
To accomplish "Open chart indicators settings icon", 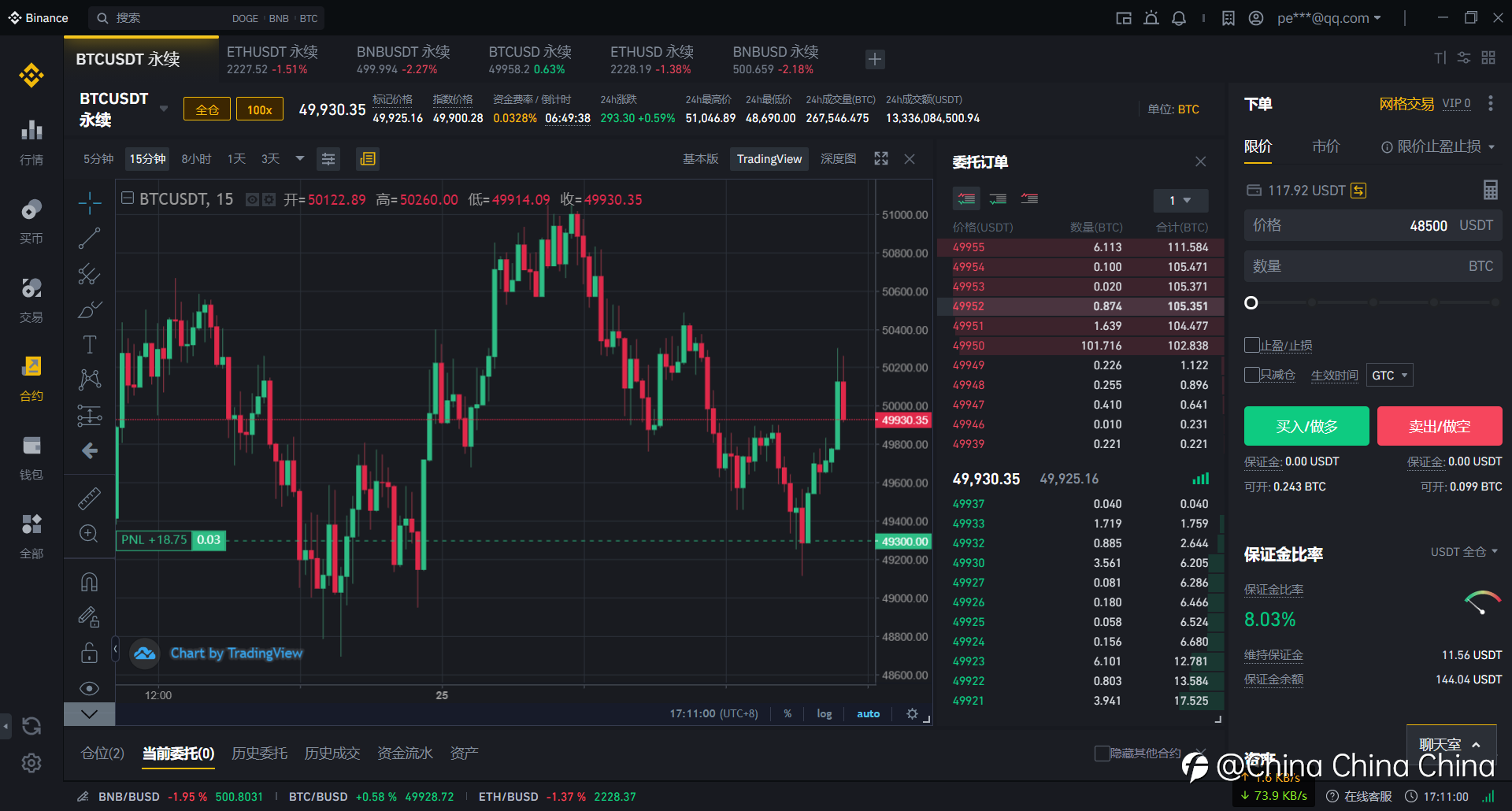I will pos(328,159).
